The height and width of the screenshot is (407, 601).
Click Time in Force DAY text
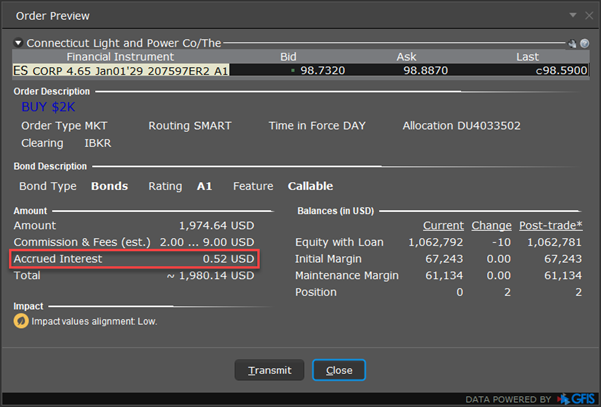(x=317, y=126)
